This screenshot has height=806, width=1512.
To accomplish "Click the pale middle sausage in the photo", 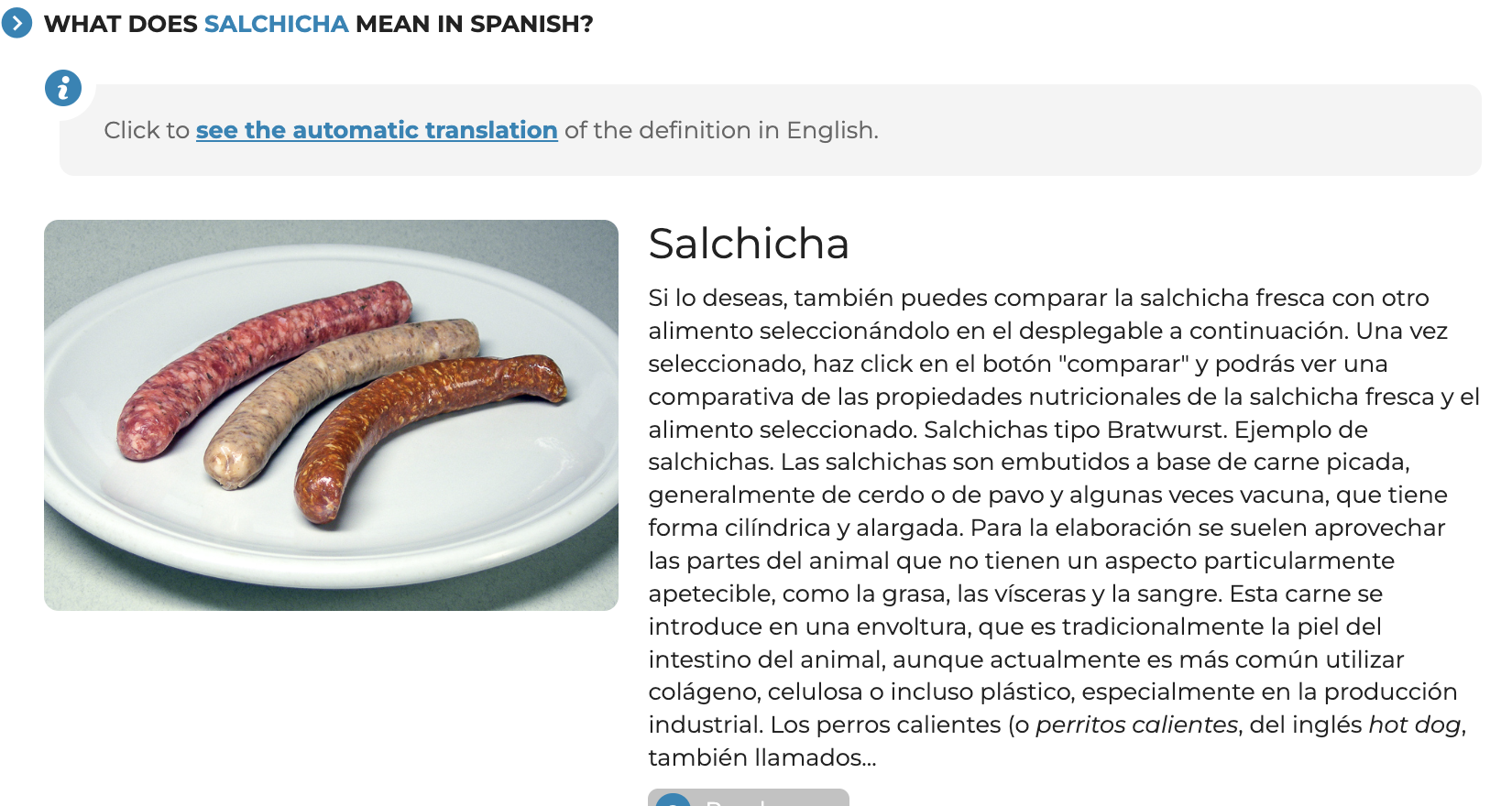I will 339,394.
